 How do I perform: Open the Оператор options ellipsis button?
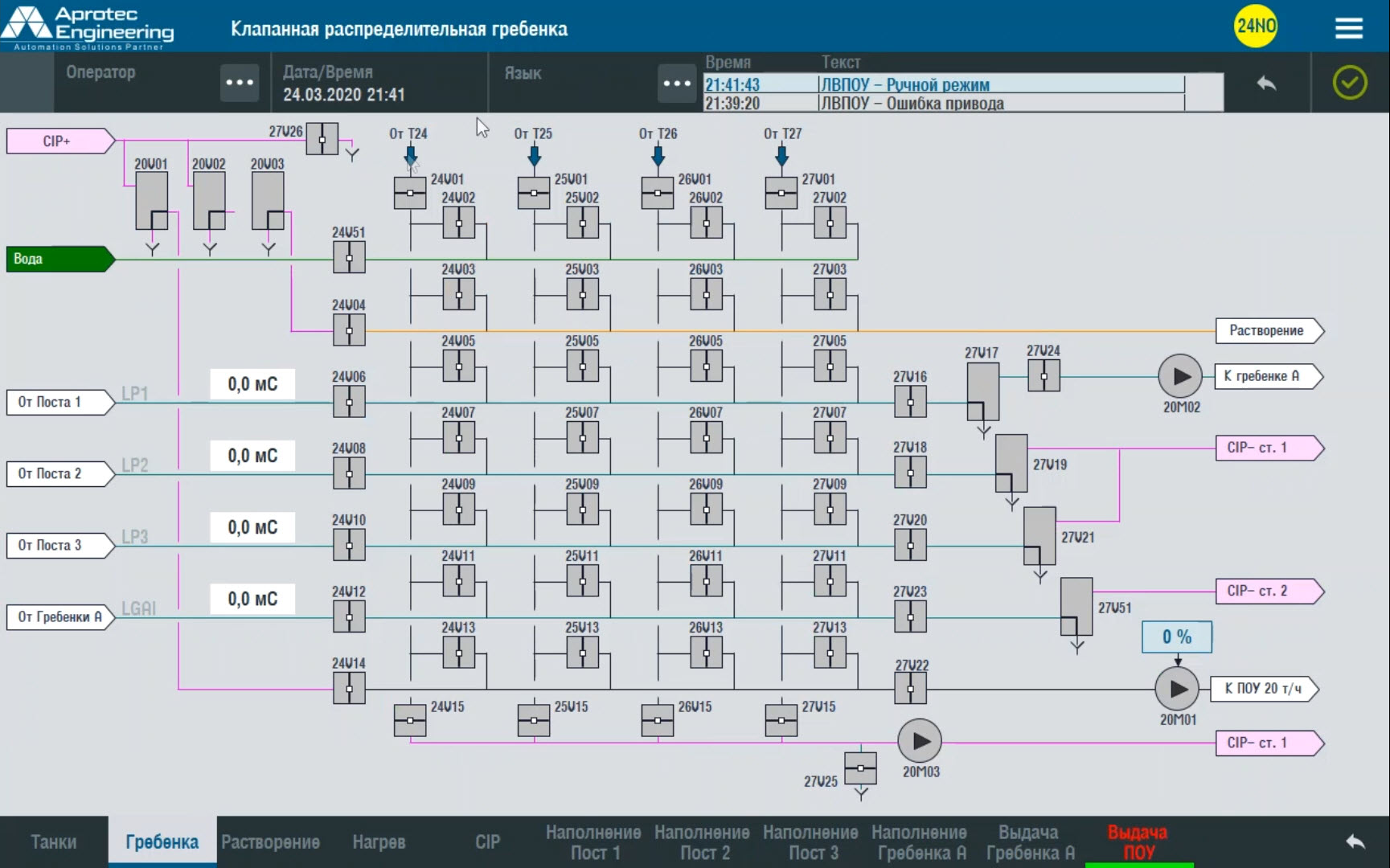coord(240,83)
